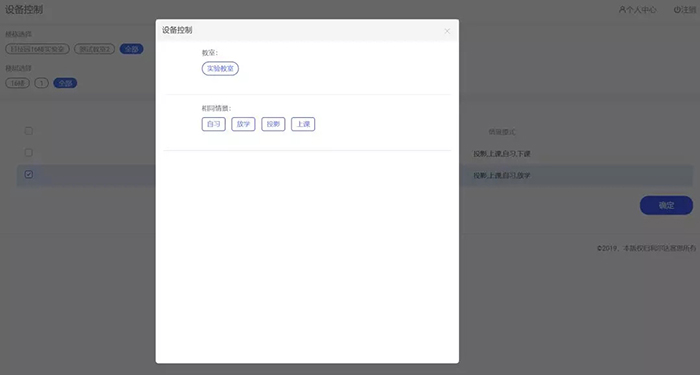Select the filter chip labeled 1
This screenshot has width=700, height=375.
[x=42, y=83]
